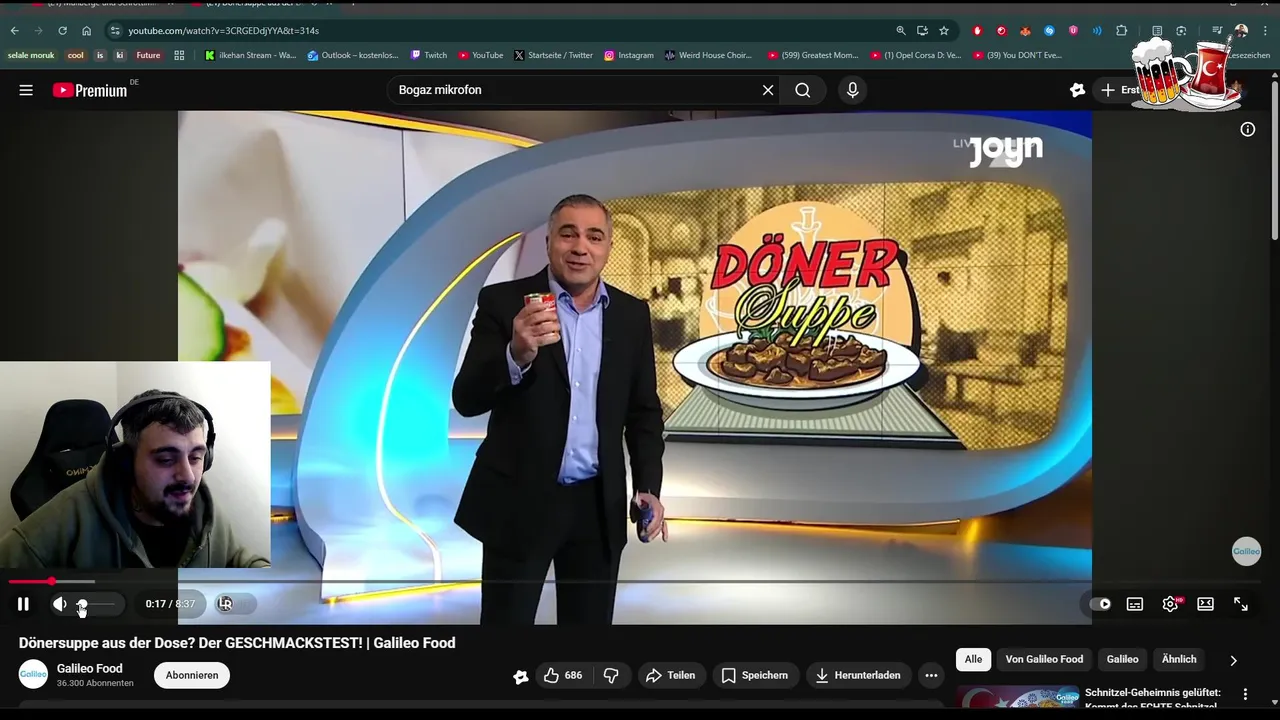Viewport: 1280px width, 720px height.
Task: Open the browser zoom magnifier icon
Action: [x=900, y=31]
